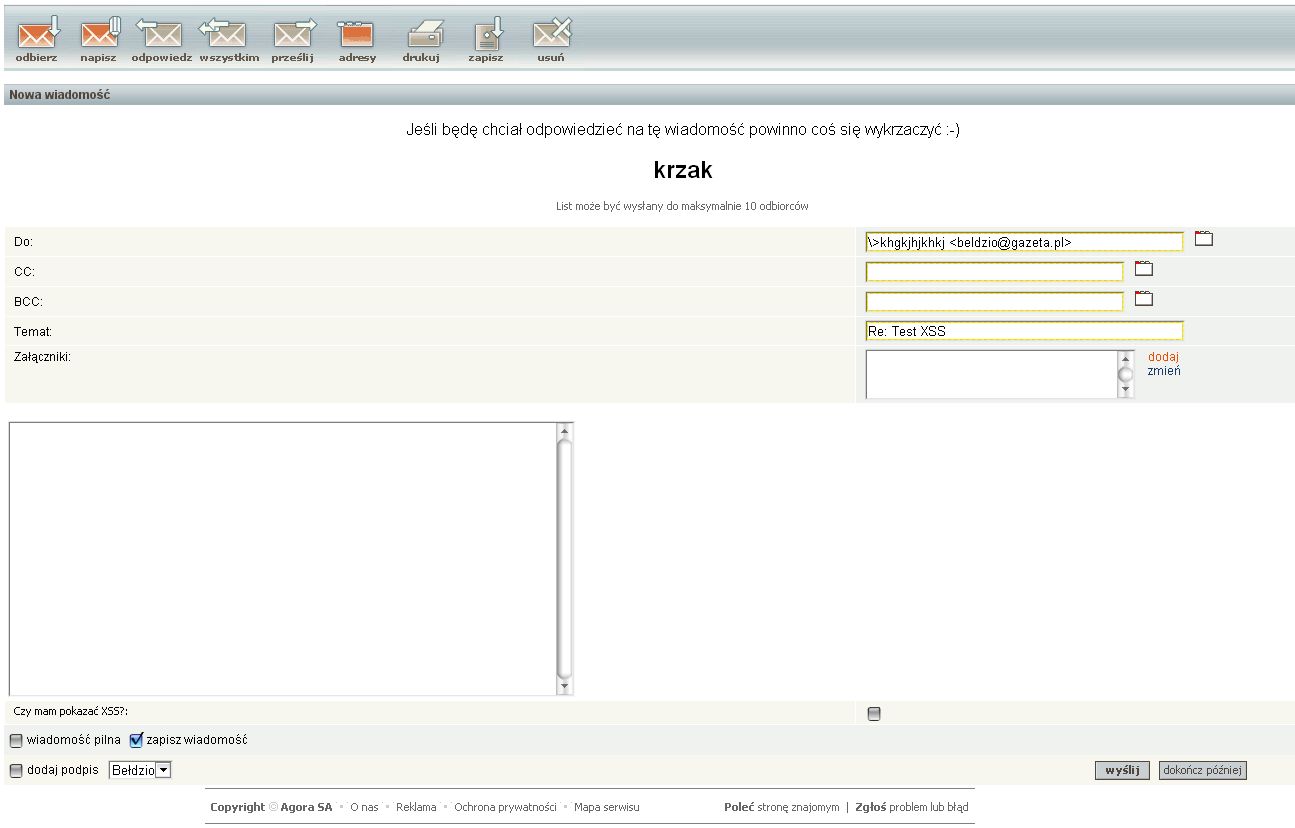1295x828 pixels.
Task: Enable the wiadomość pilna checkbox
Action: pos(16,741)
